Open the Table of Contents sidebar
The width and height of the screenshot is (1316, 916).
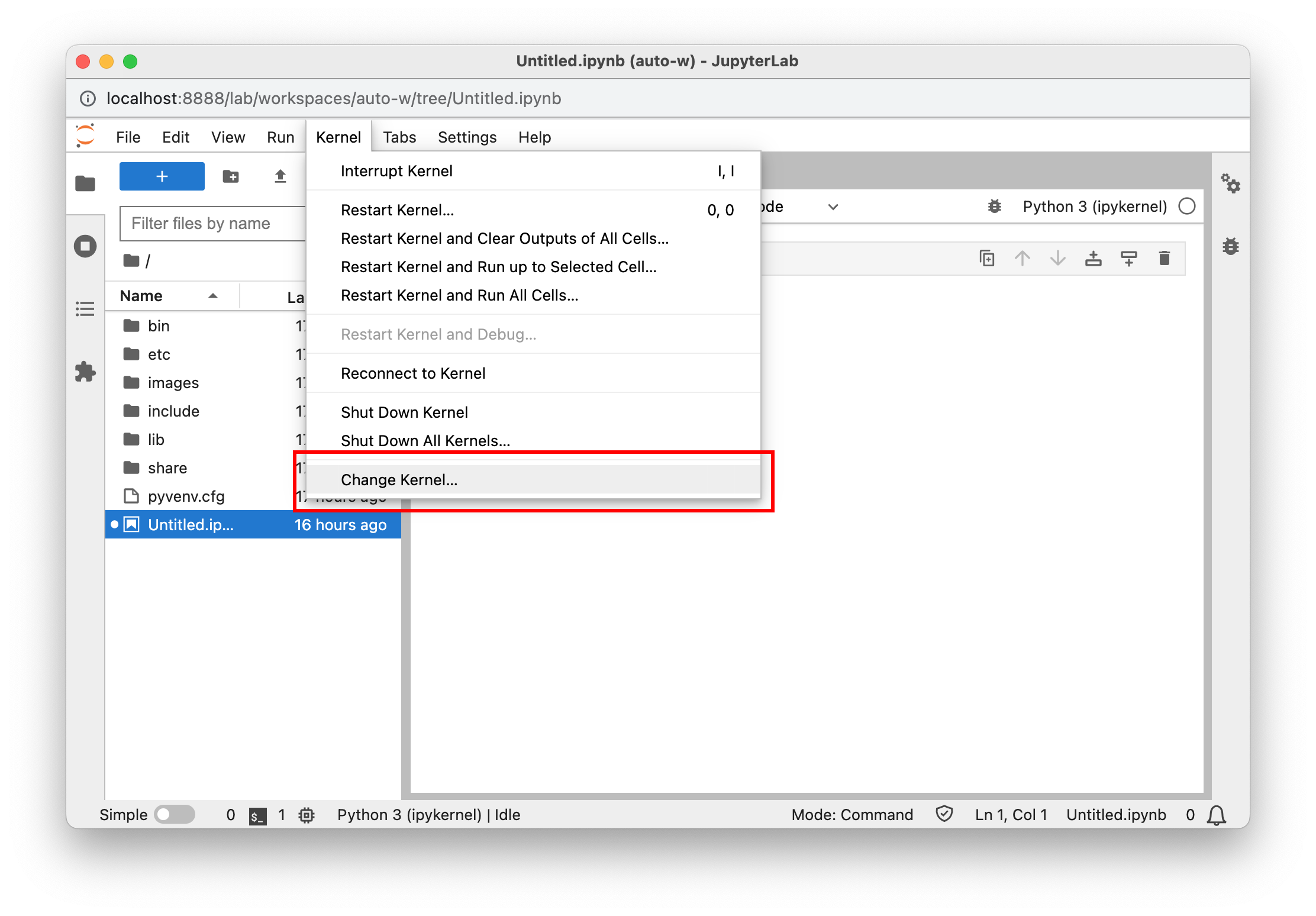tap(85, 309)
